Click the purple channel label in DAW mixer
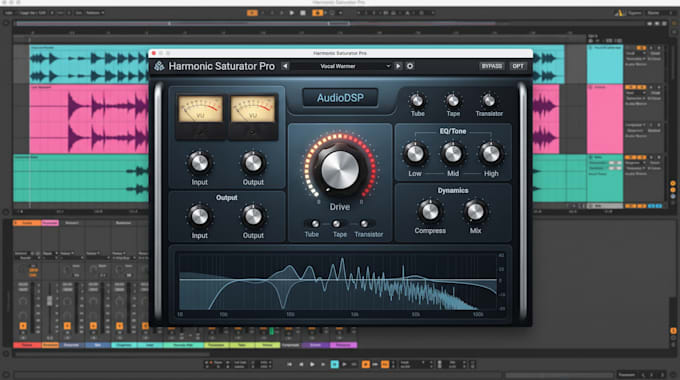 (315, 345)
